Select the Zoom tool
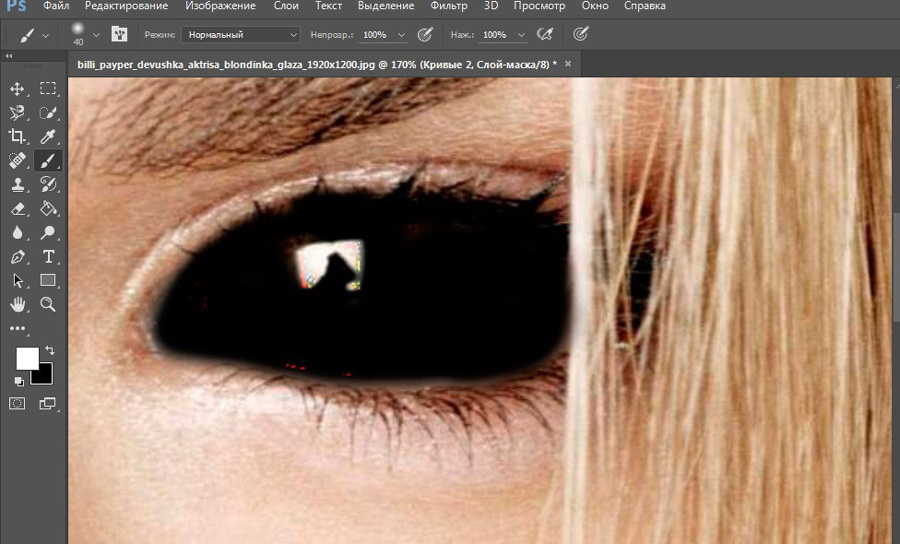The height and width of the screenshot is (544, 900). pyautogui.click(x=48, y=305)
